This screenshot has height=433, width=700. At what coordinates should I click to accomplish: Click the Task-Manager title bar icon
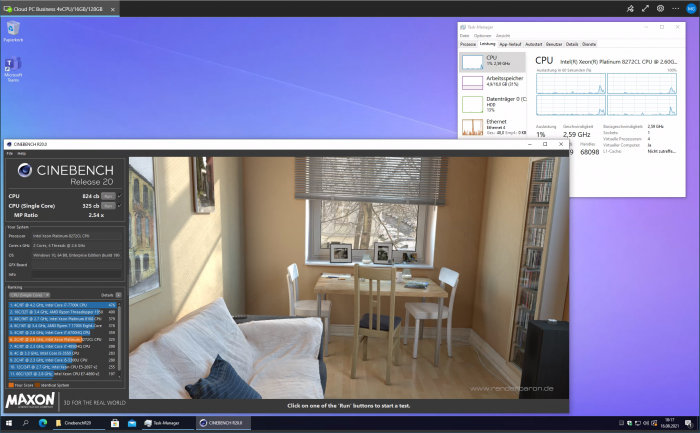pos(463,27)
